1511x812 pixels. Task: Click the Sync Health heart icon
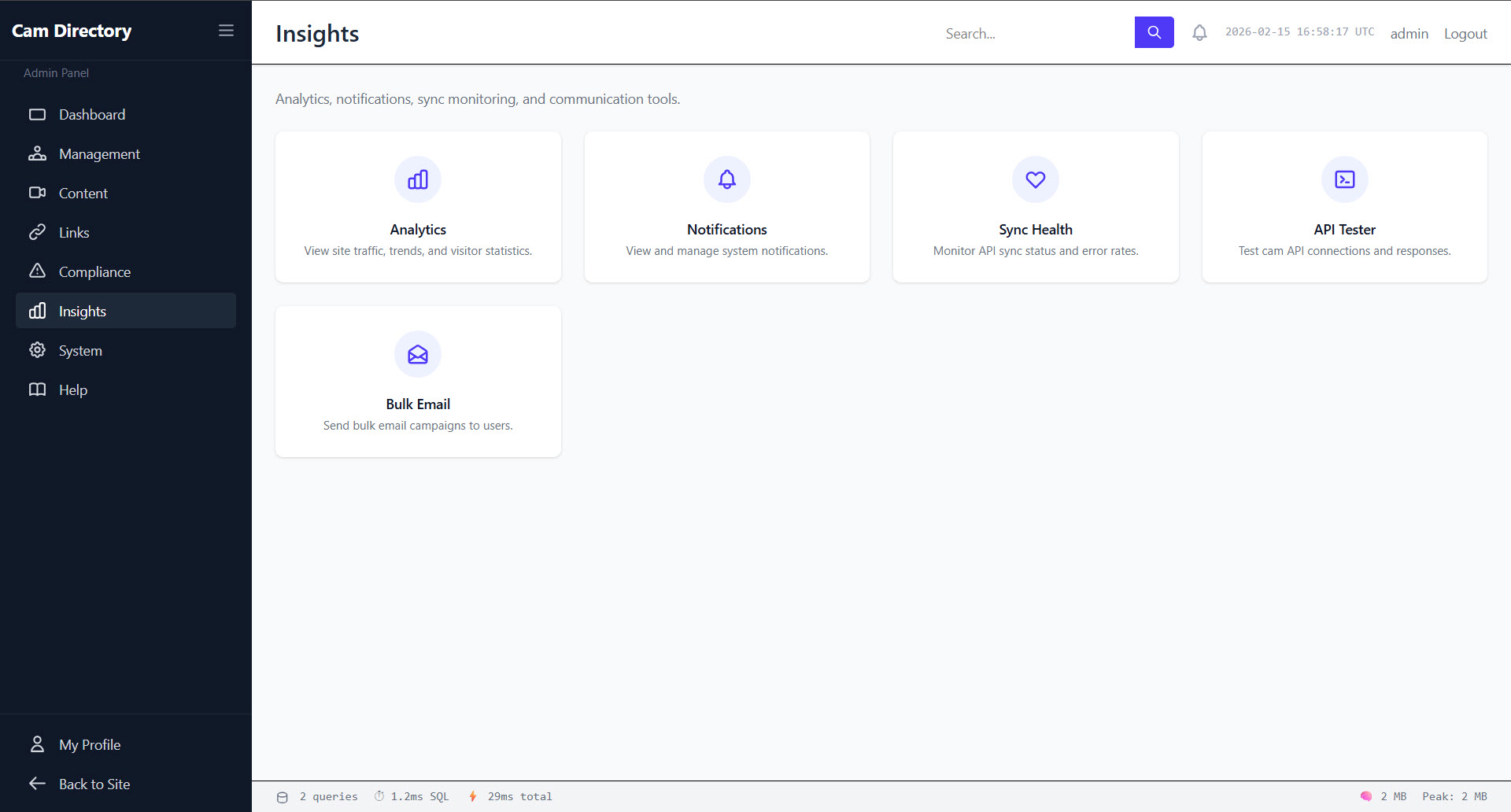point(1035,179)
